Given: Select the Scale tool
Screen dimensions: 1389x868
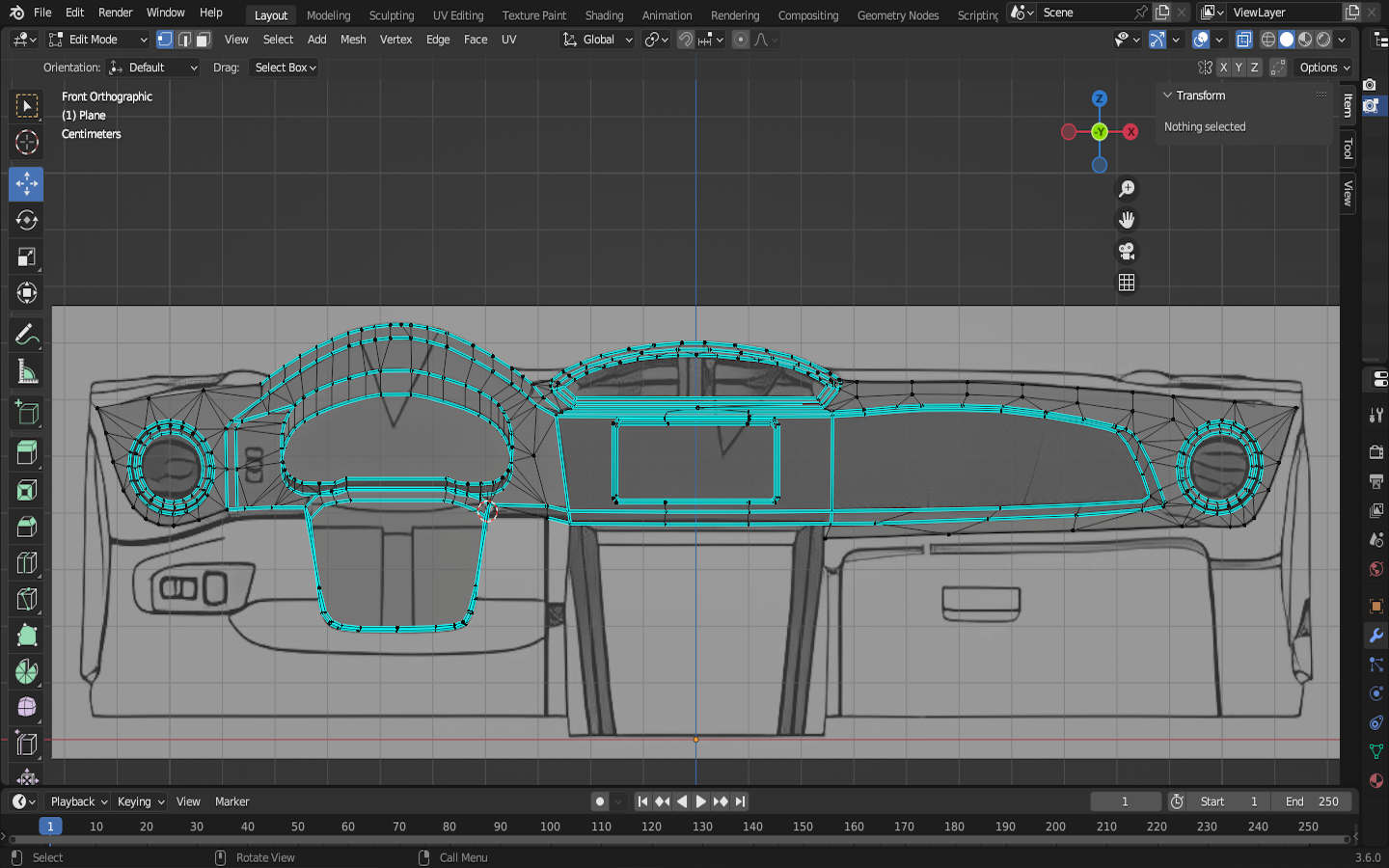Looking at the screenshot, I should [26, 258].
